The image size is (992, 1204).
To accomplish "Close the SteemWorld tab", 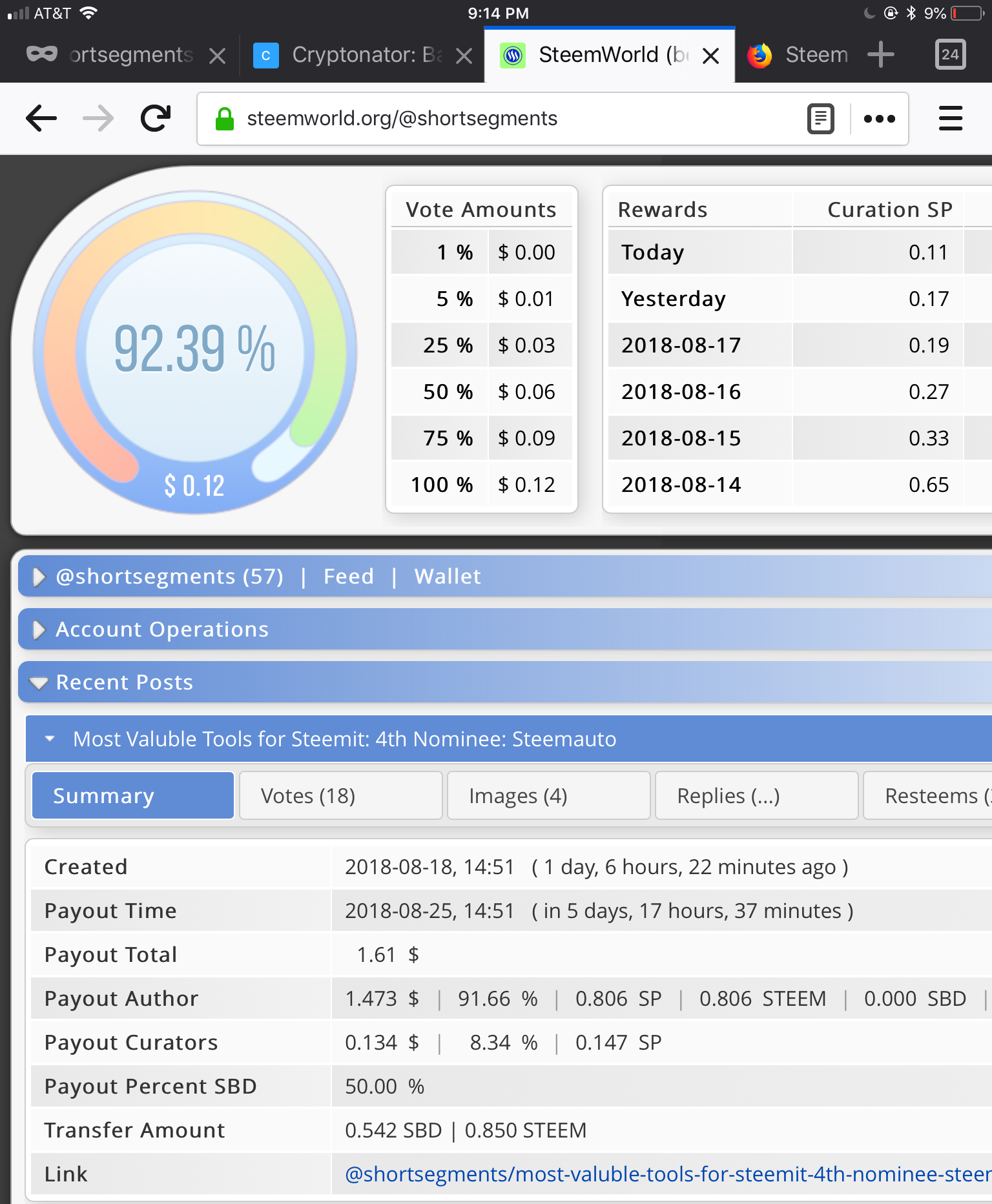I will tap(711, 56).
